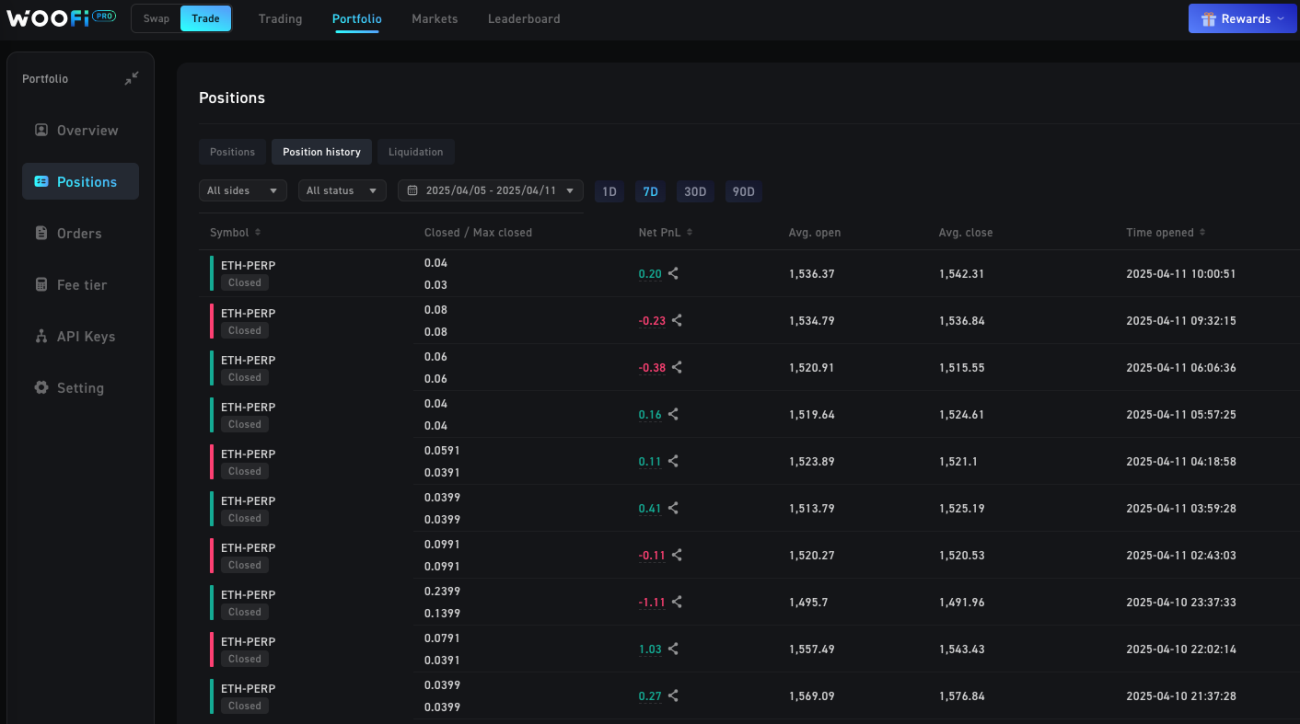Click share icon beside -1.11 Net PnL
This screenshot has width=1300, height=724.
click(x=677, y=602)
